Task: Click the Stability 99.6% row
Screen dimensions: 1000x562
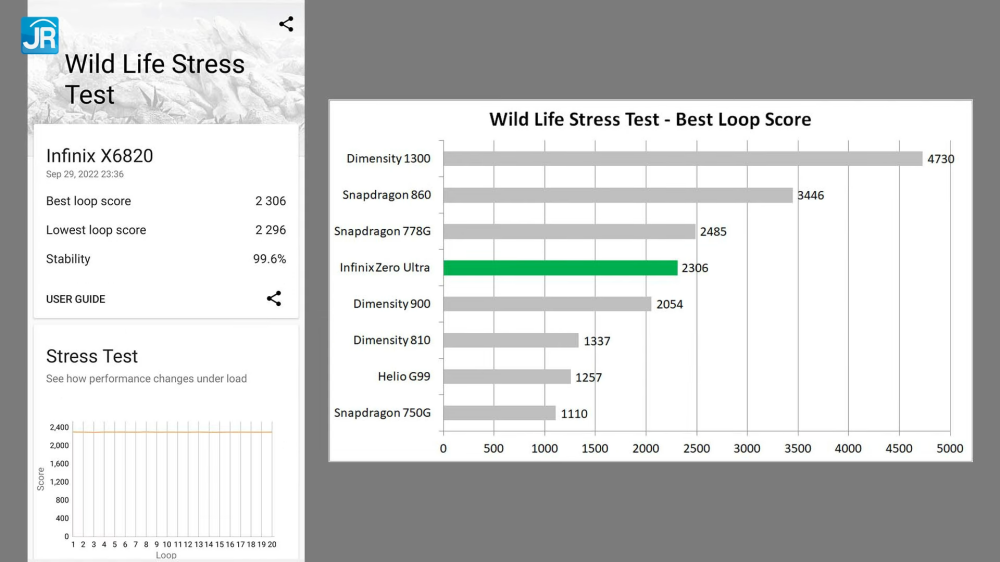Action: click(165, 259)
